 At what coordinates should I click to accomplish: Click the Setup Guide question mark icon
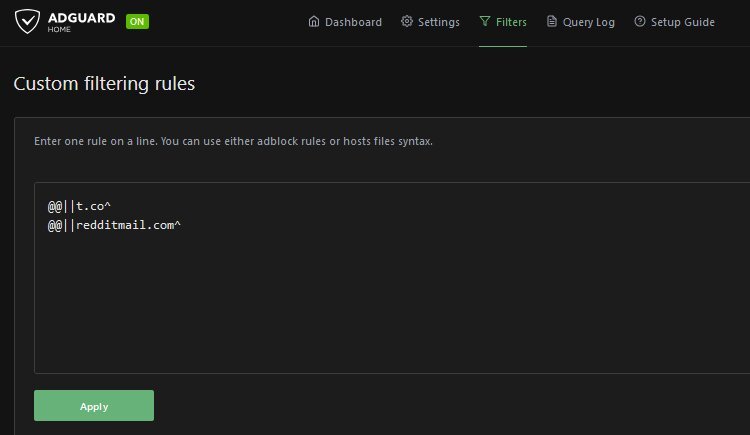coord(639,22)
